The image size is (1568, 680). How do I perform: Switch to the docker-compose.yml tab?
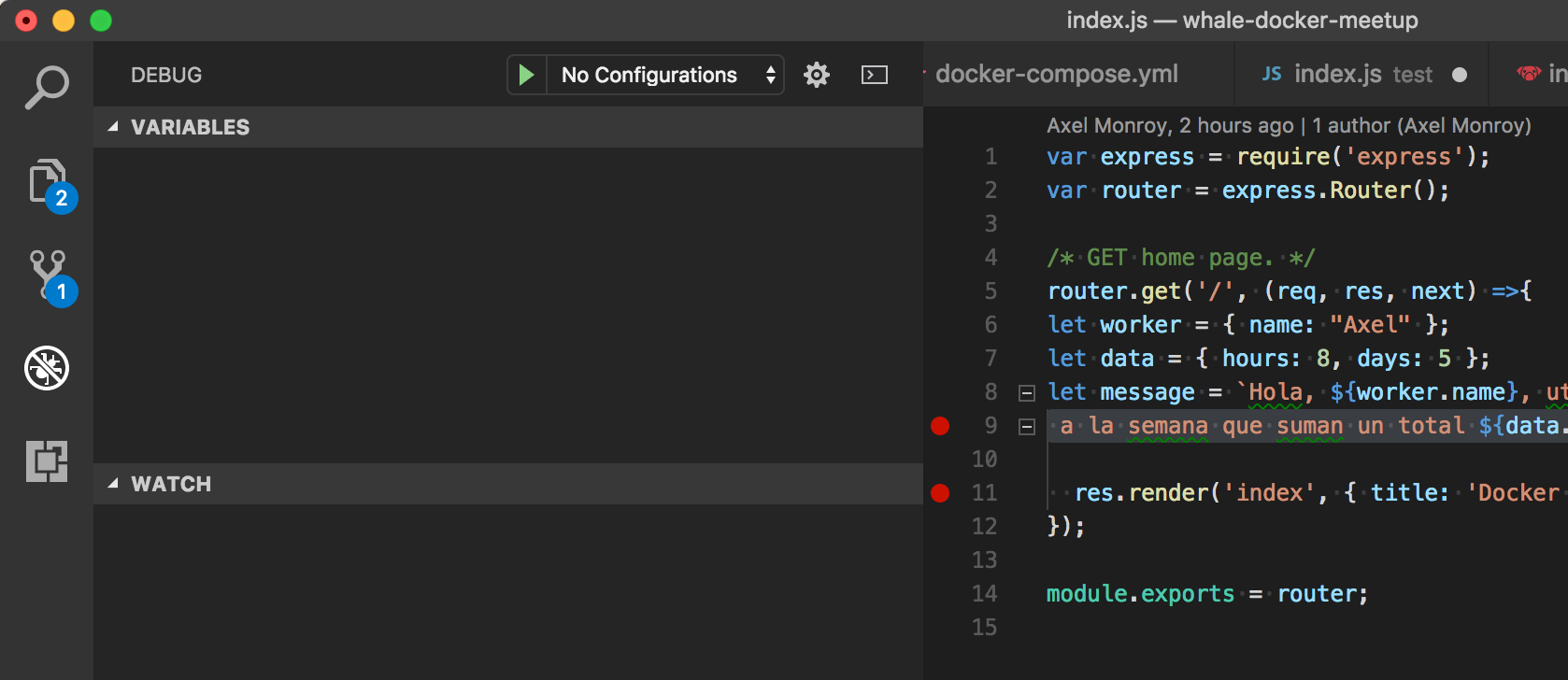[1057, 74]
